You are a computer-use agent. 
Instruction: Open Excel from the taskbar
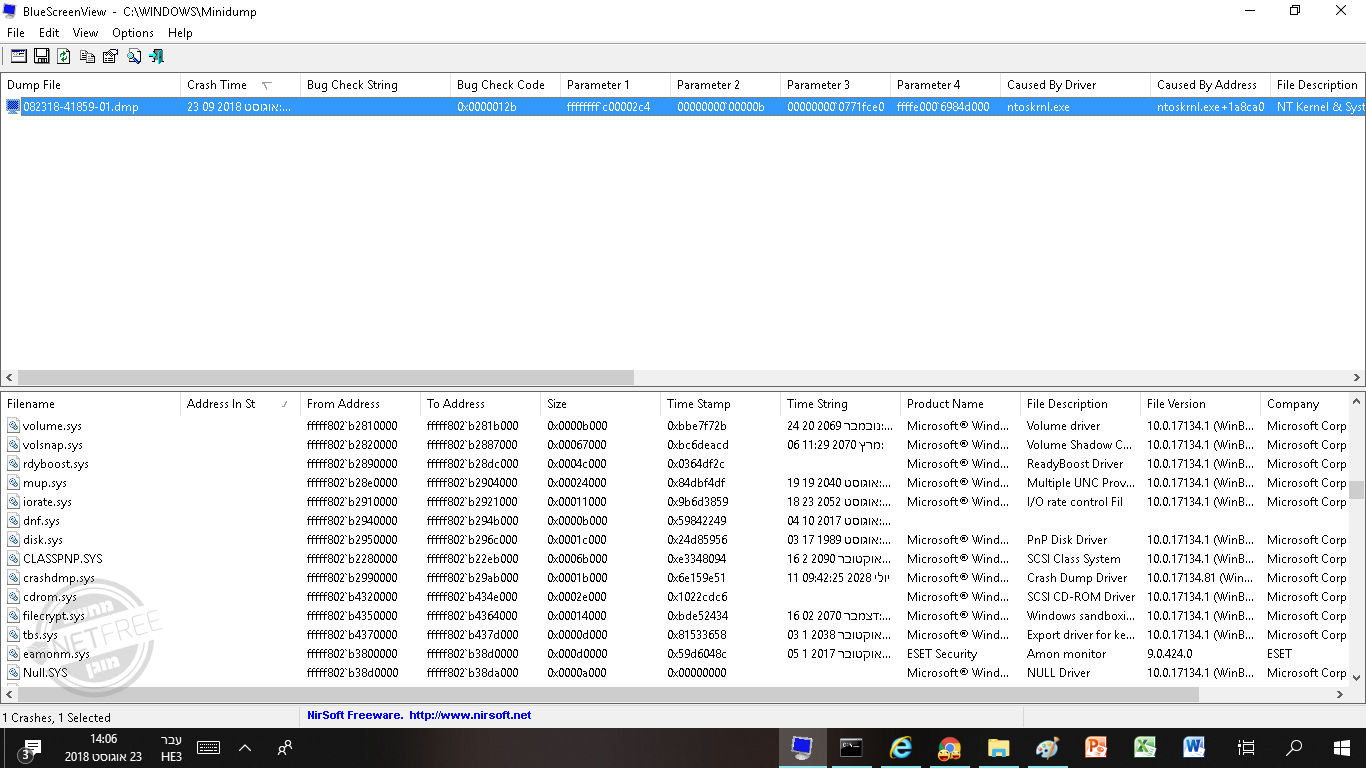click(x=1145, y=747)
